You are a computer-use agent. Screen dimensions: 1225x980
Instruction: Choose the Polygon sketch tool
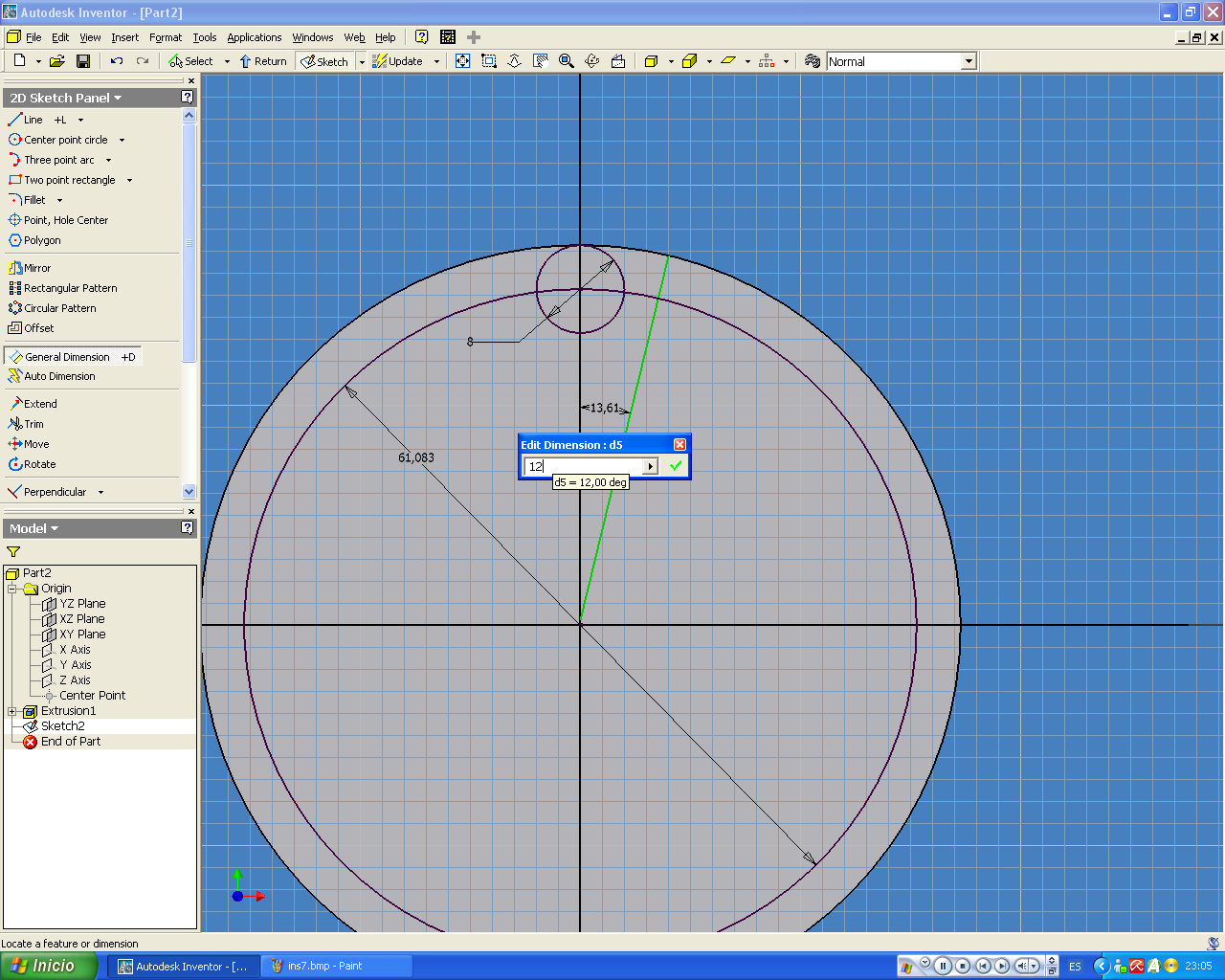click(x=41, y=239)
